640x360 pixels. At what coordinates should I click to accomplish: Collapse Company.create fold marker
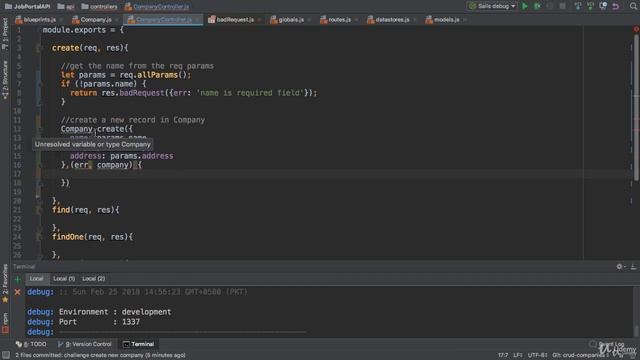tap(39, 129)
